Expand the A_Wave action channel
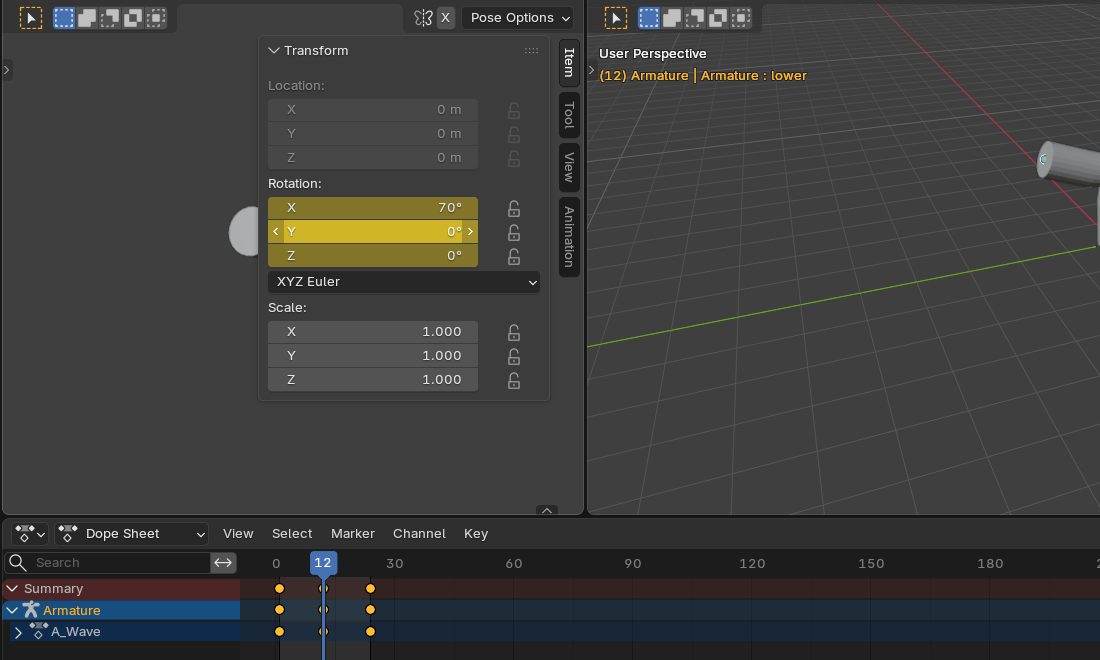1100x660 pixels. (18, 632)
